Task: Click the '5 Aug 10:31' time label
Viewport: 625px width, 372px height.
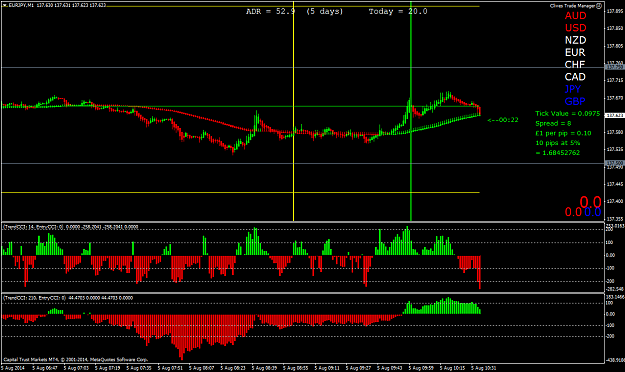Action: coord(484,368)
